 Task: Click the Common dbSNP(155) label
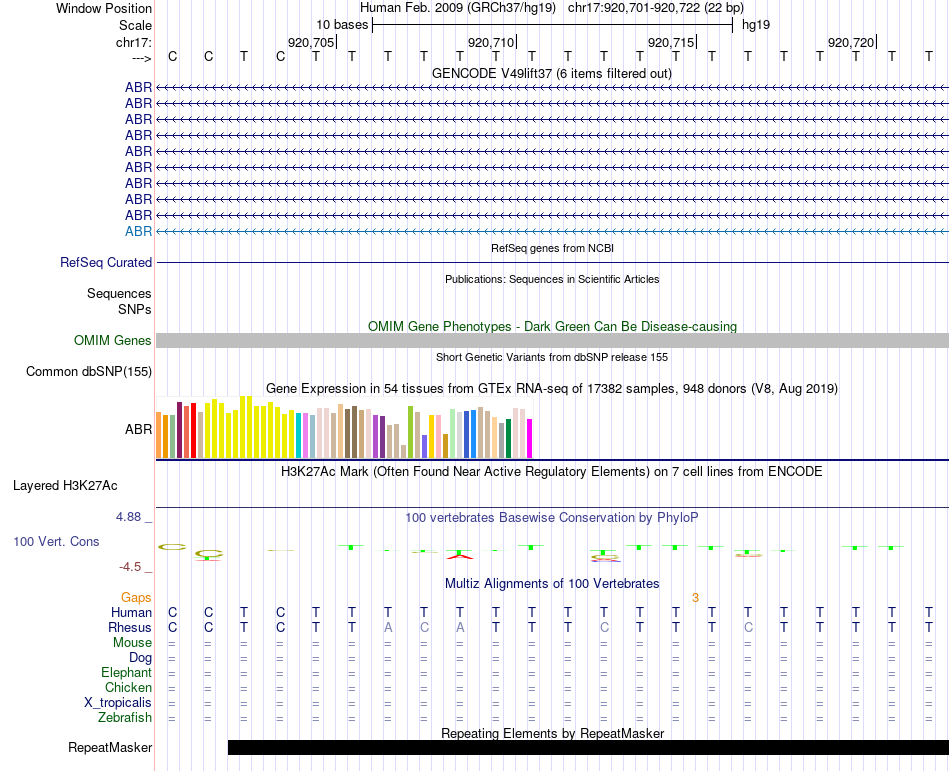(x=88, y=372)
